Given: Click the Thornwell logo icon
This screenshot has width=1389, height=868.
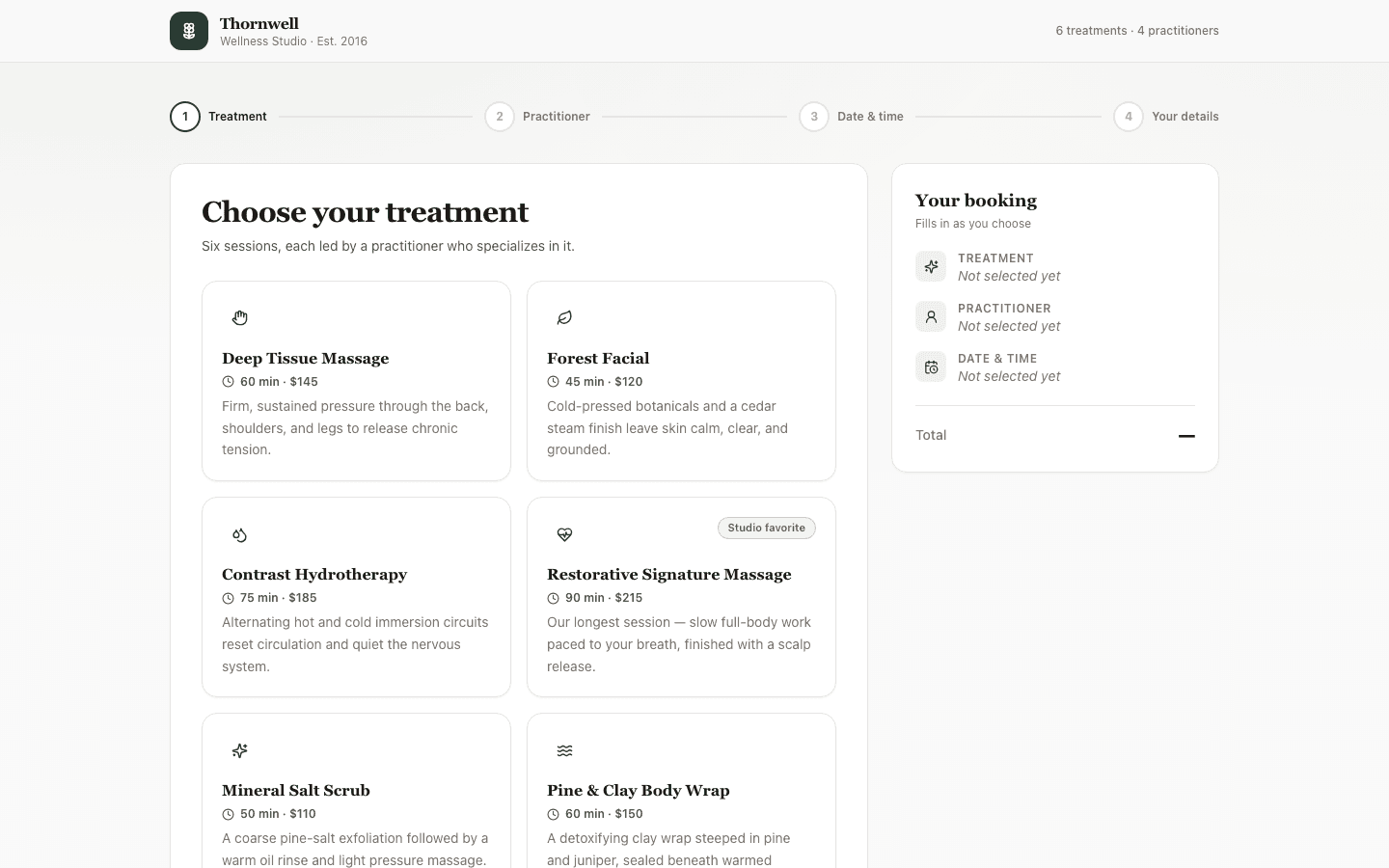Looking at the screenshot, I should [x=189, y=31].
